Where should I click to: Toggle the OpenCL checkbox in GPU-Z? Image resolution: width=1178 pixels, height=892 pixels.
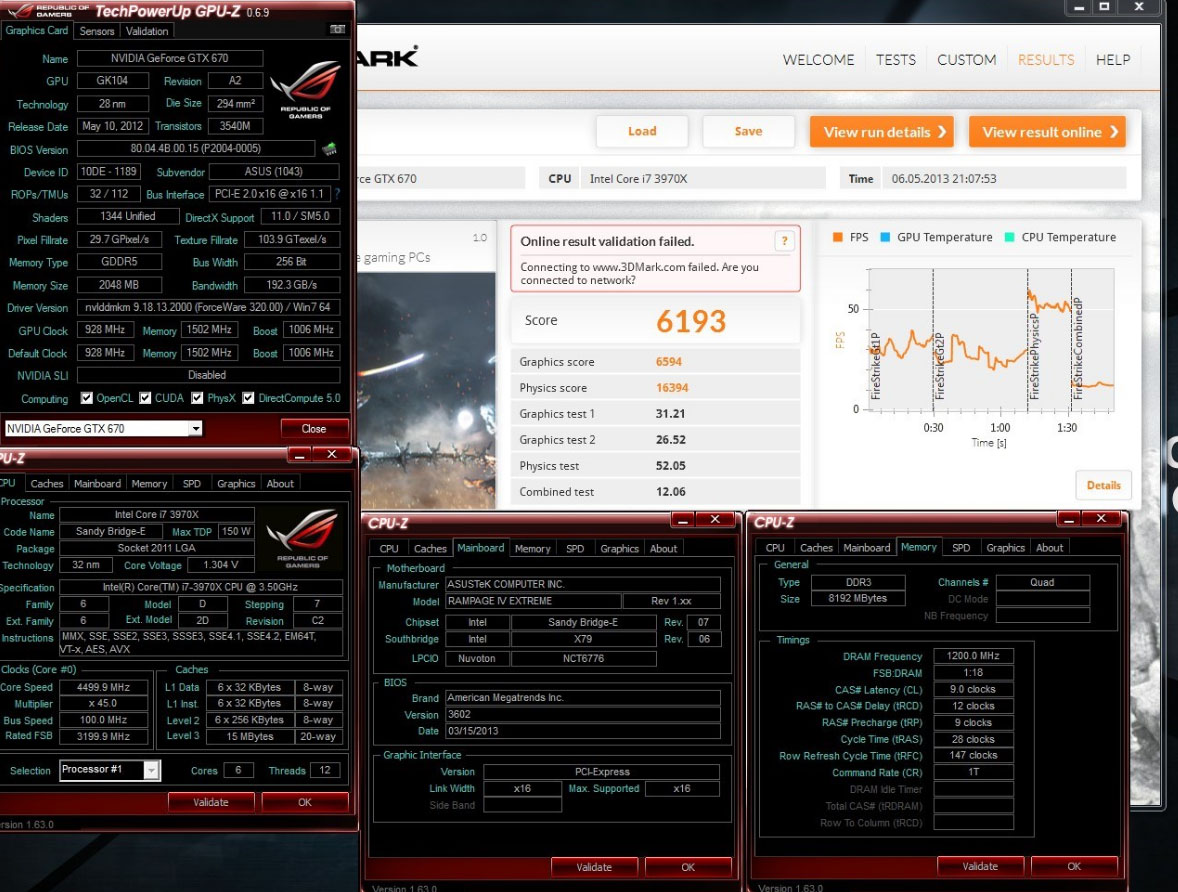86,398
